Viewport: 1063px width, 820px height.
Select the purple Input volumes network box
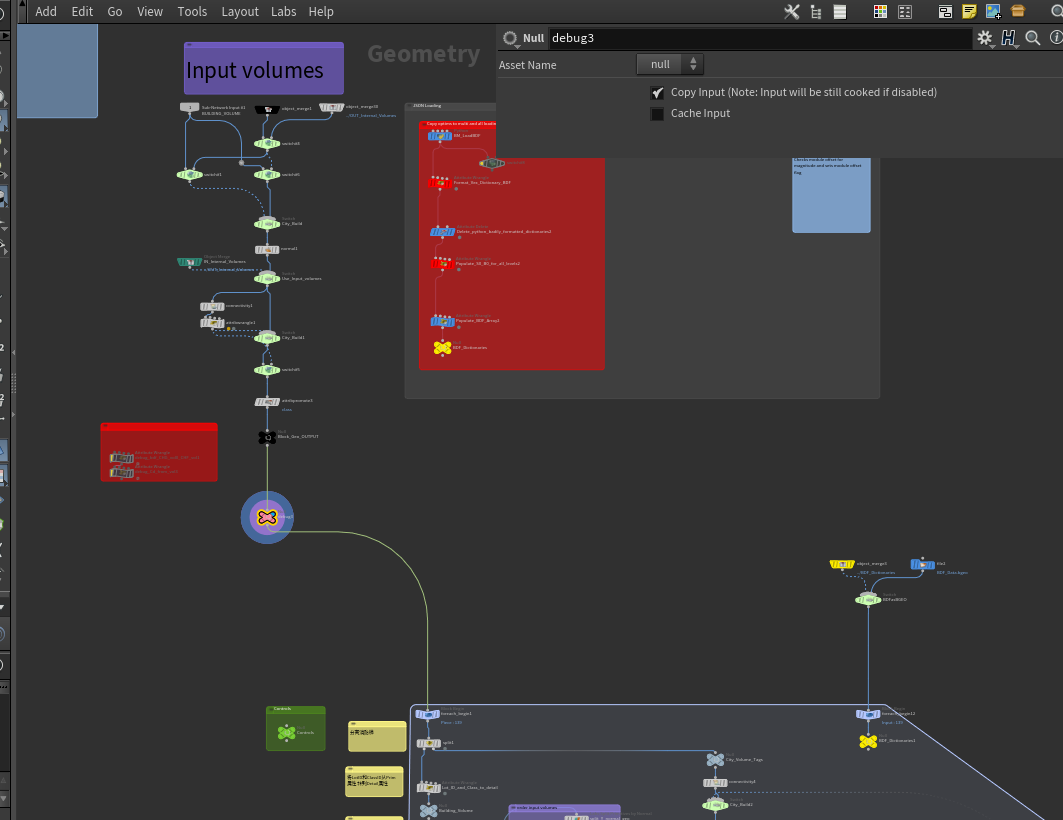(263, 69)
